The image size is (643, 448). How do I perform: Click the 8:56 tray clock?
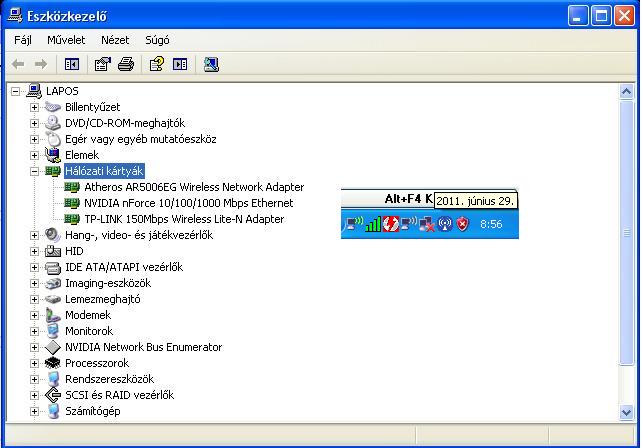click(491, 224)
